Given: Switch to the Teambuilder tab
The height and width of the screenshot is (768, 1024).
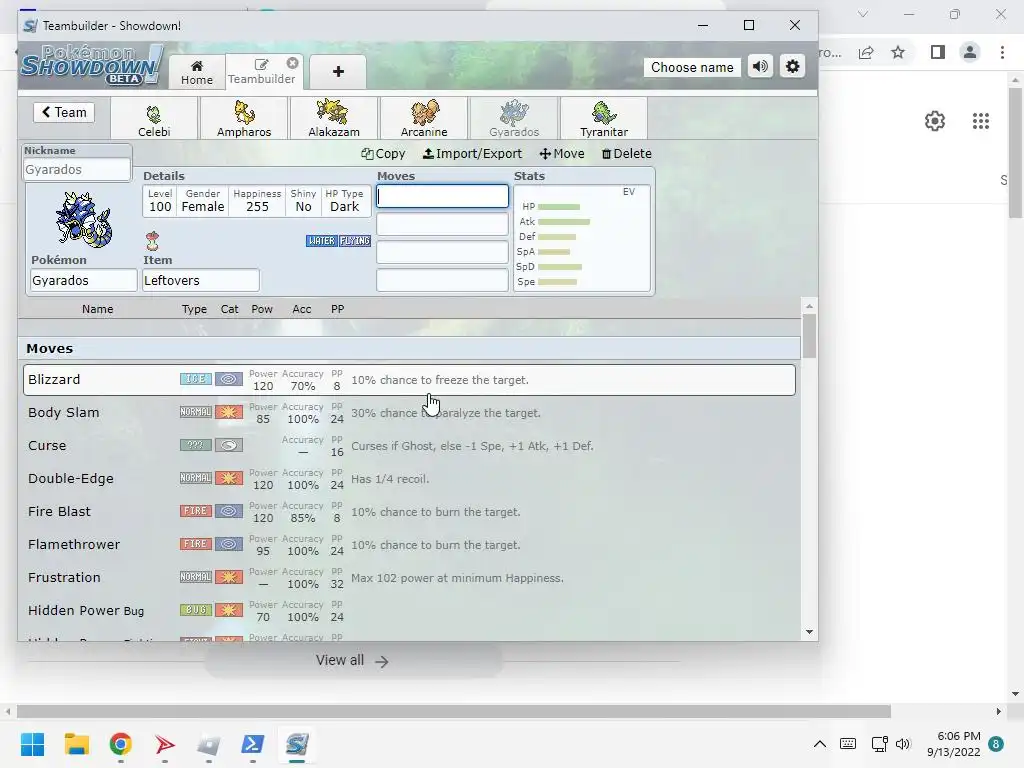Looking at the screenshot, I should (261, 72).
